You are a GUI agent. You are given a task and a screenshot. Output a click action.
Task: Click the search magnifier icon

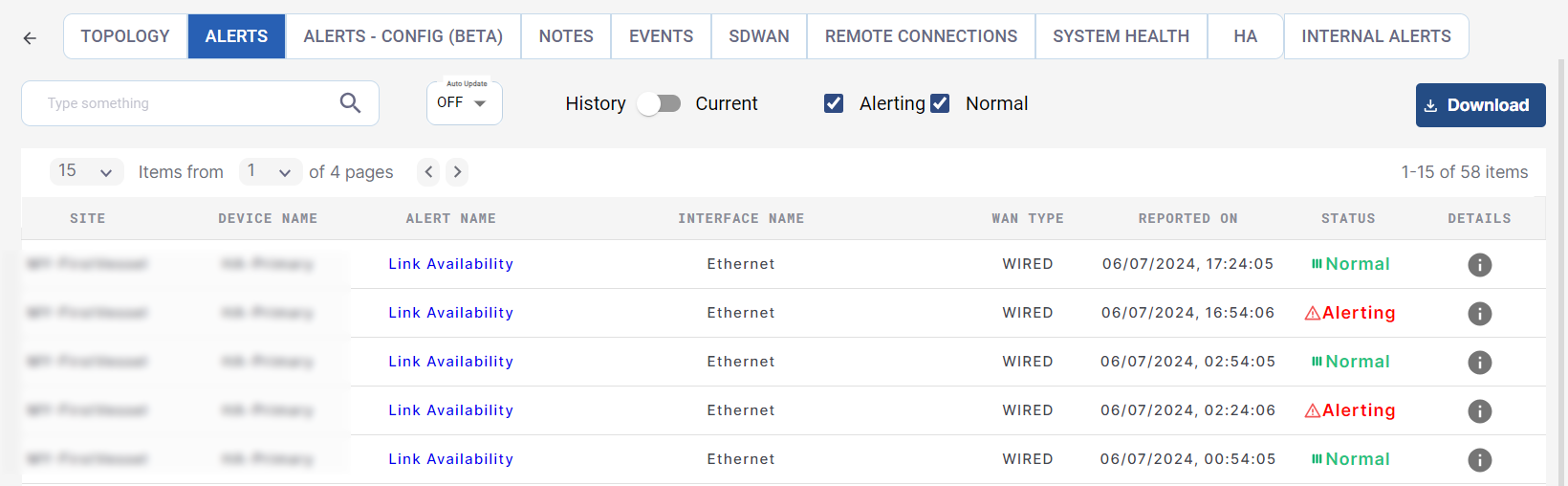(x=350, y=103)
